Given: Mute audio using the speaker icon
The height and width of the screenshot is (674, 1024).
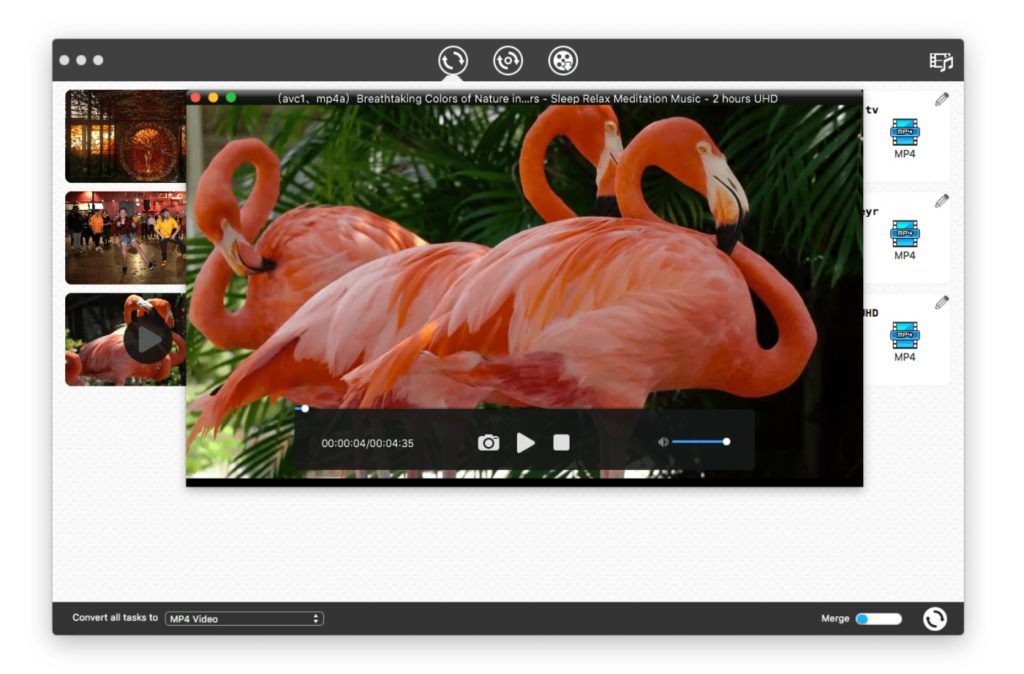Looking at the screenshot, I should click(662, 442).
